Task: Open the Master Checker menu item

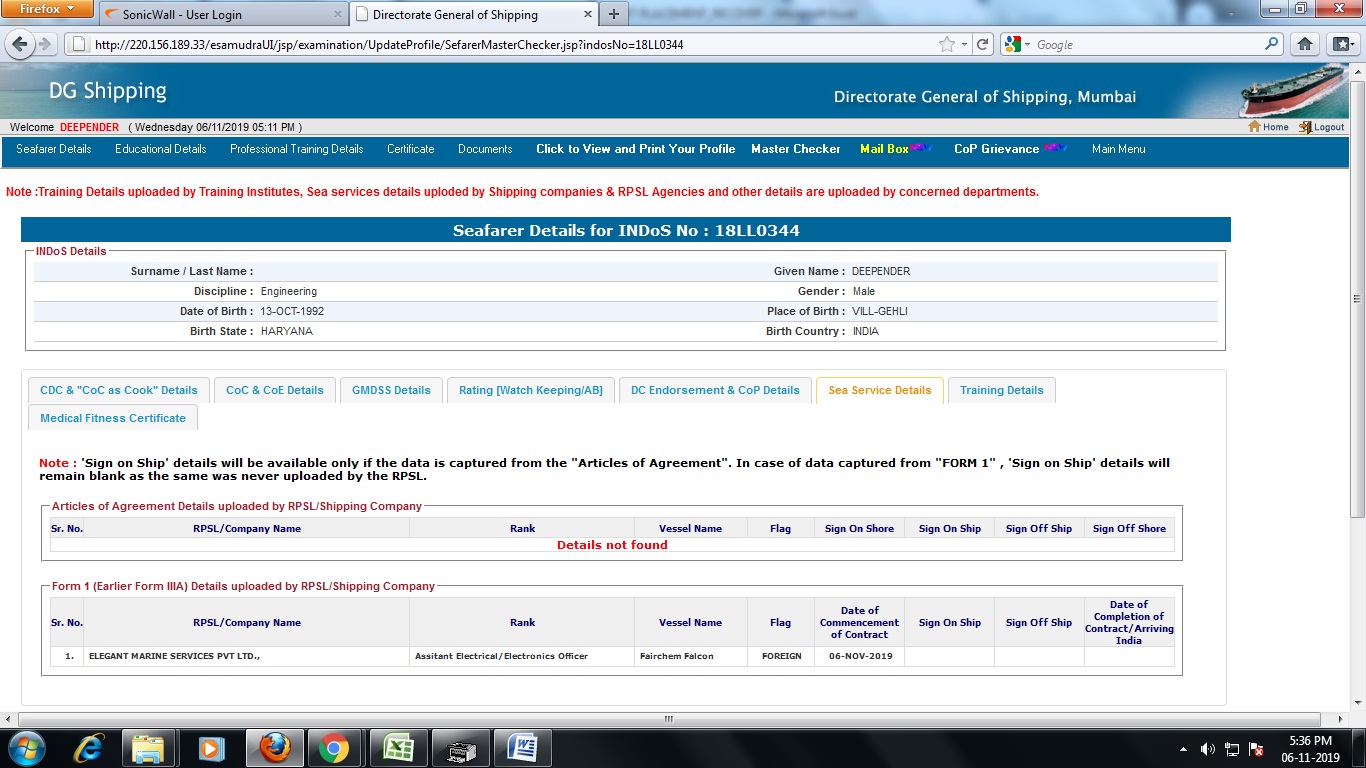Action: coord(796,149)
